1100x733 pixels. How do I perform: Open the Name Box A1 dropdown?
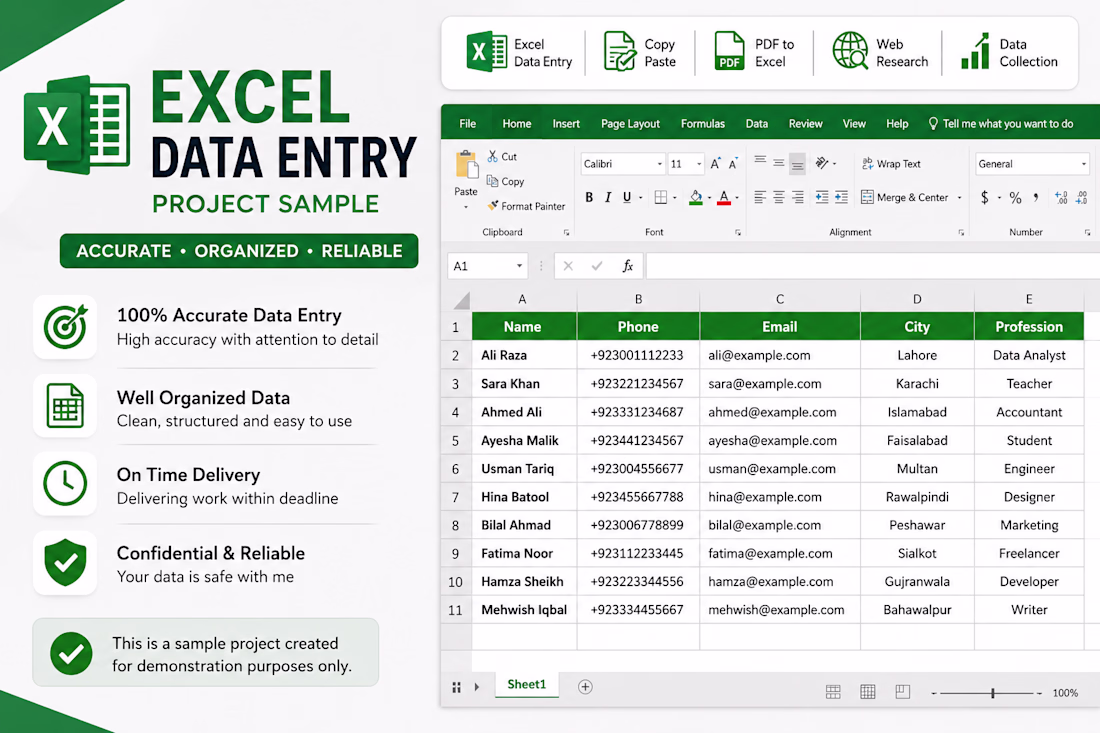point(519,266)
